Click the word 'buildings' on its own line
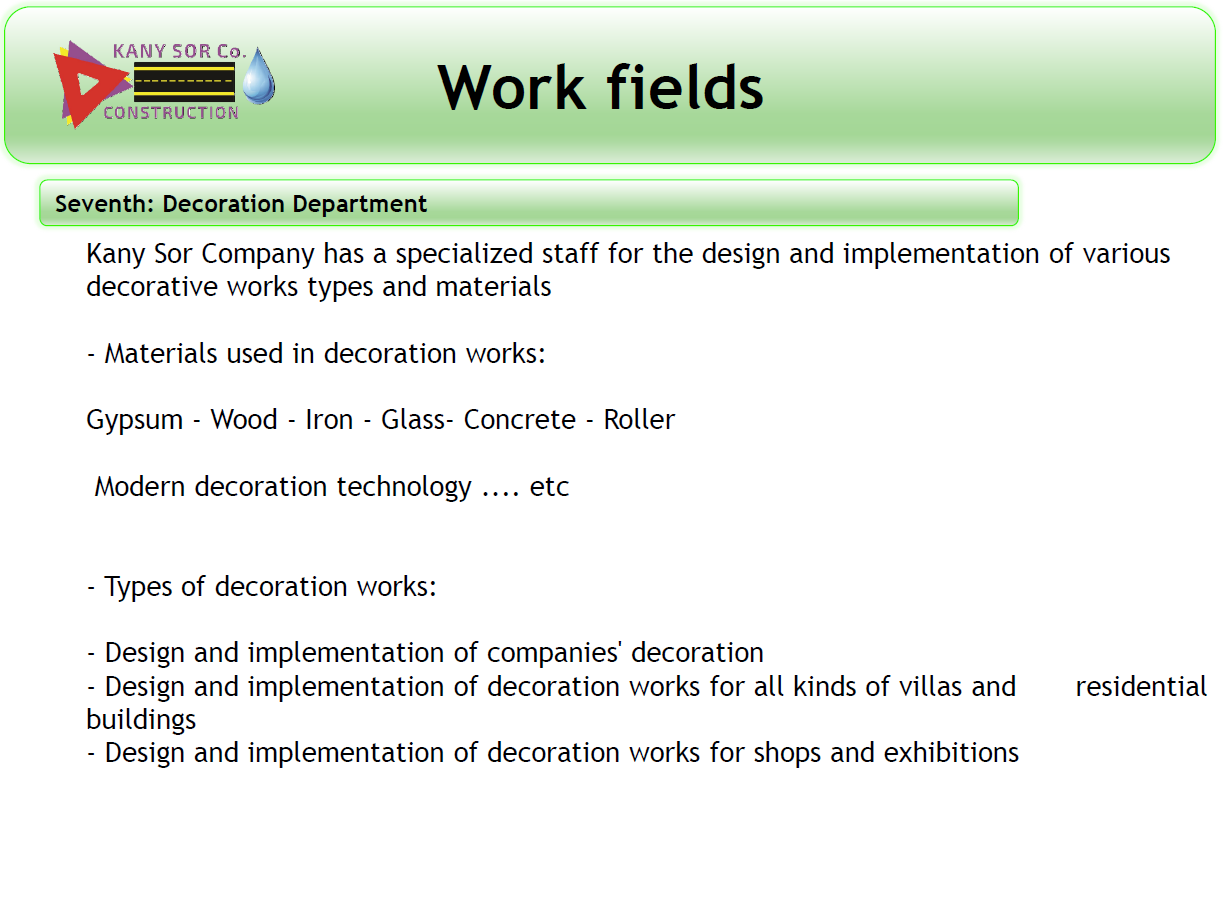 click(141, 720)
